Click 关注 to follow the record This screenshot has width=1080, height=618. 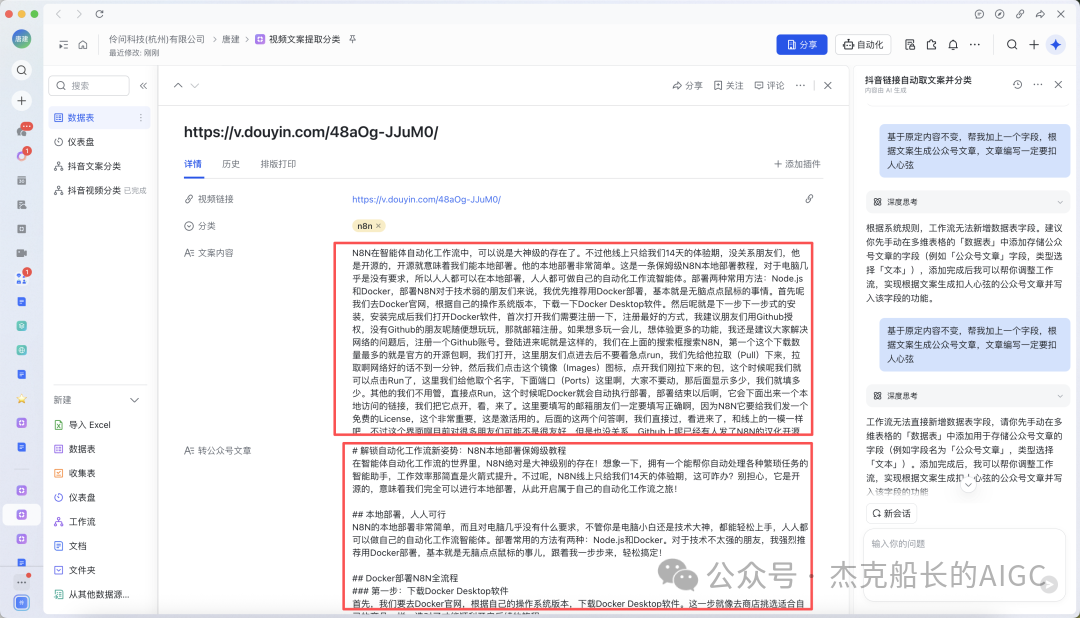[x=729, y=85]
